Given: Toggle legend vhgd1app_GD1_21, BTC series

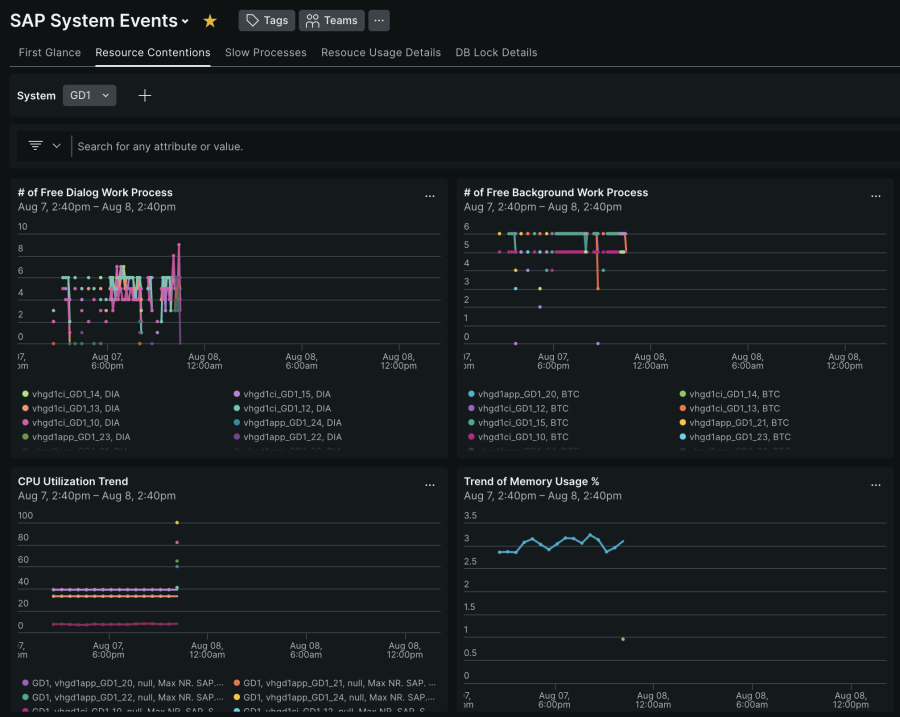Looking at the screenshot, I should point(734,423).
